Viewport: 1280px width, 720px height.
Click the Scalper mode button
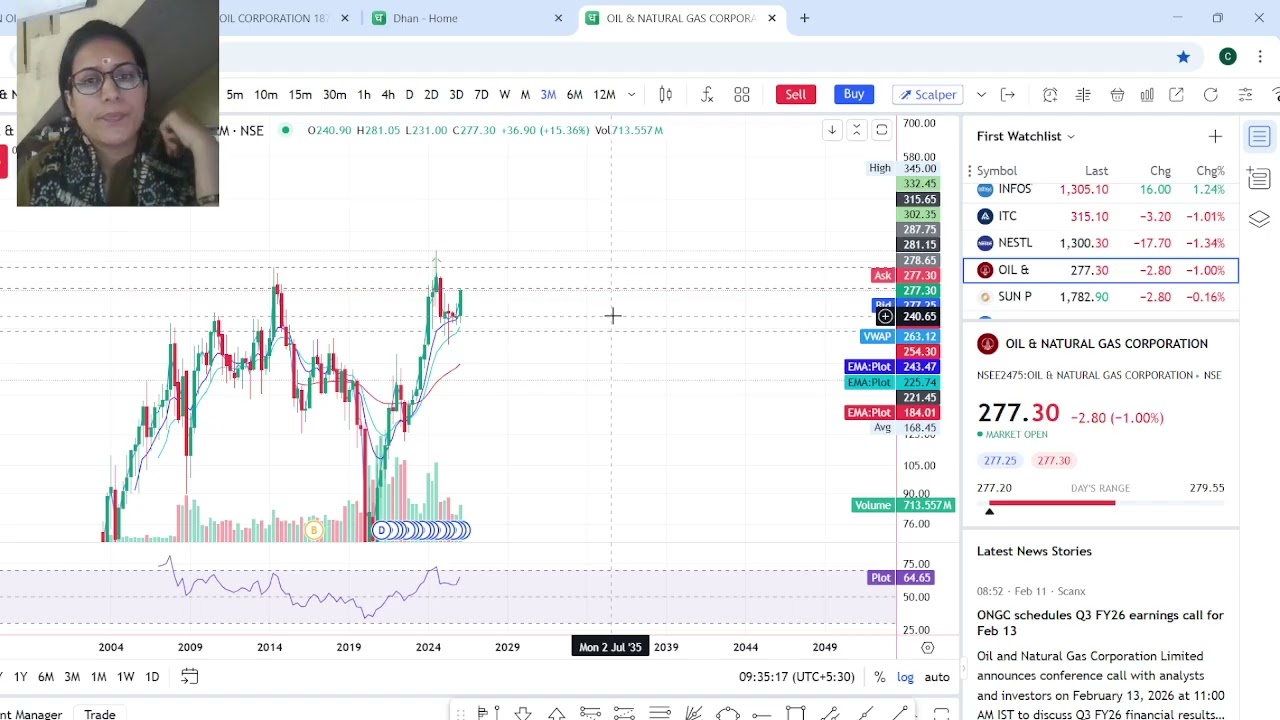[x=927, y=94]
